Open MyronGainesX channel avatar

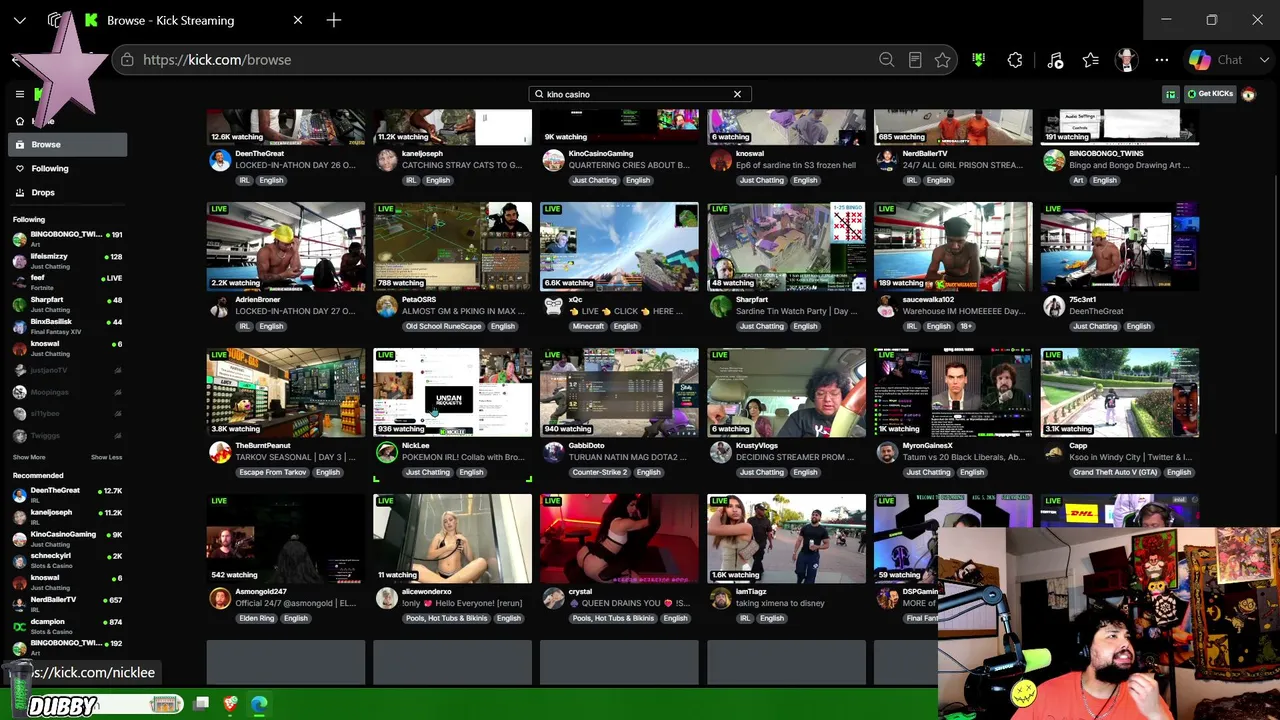click(x=887, y=453)
